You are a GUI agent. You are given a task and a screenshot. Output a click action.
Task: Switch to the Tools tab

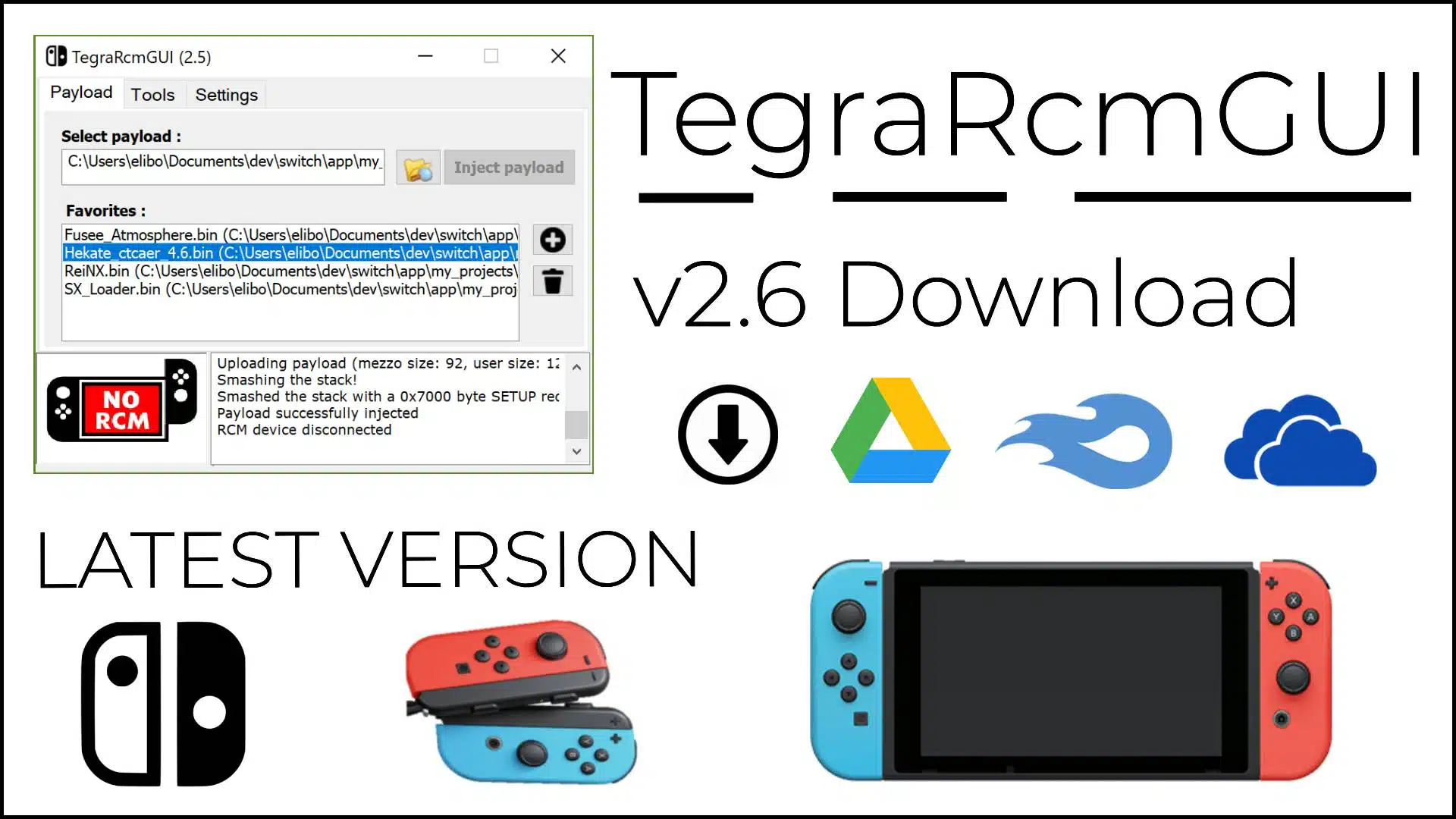[x=152, y=94]
